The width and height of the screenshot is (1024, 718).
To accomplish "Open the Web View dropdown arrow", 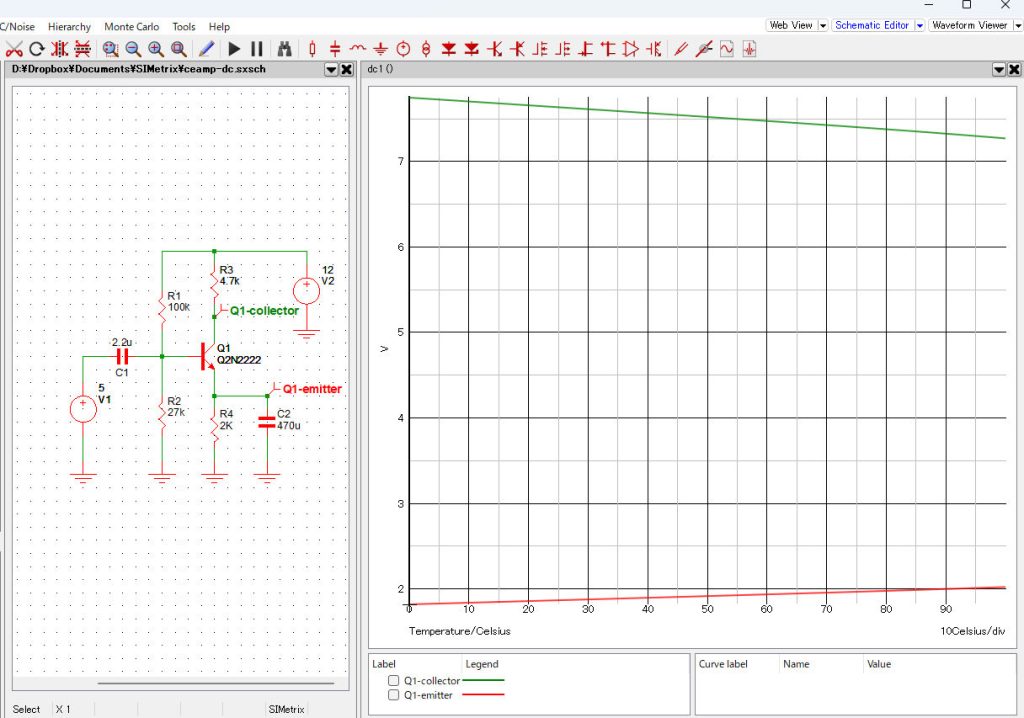I will (x=823, y=25).
